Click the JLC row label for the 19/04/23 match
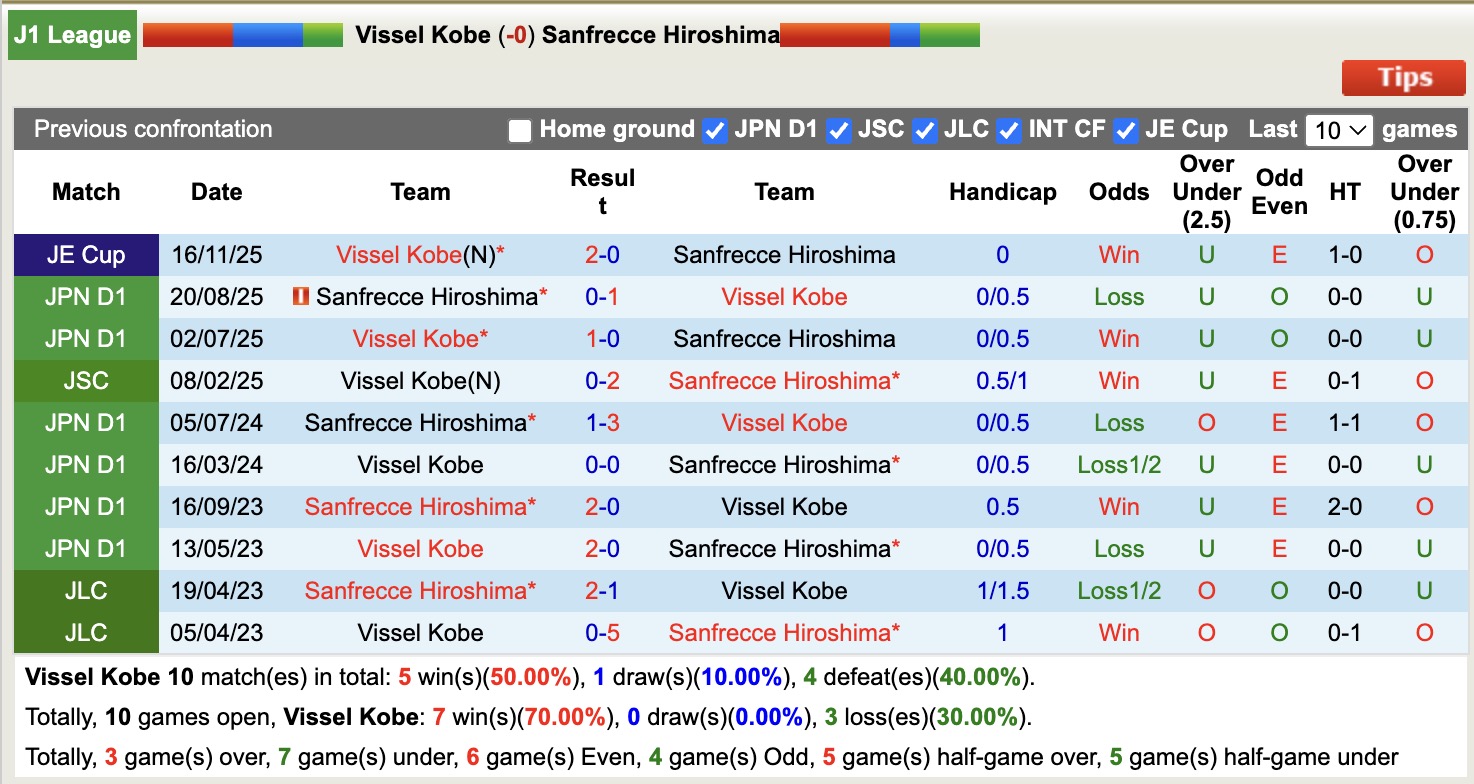1474x784 pixels. coord(86,590)
